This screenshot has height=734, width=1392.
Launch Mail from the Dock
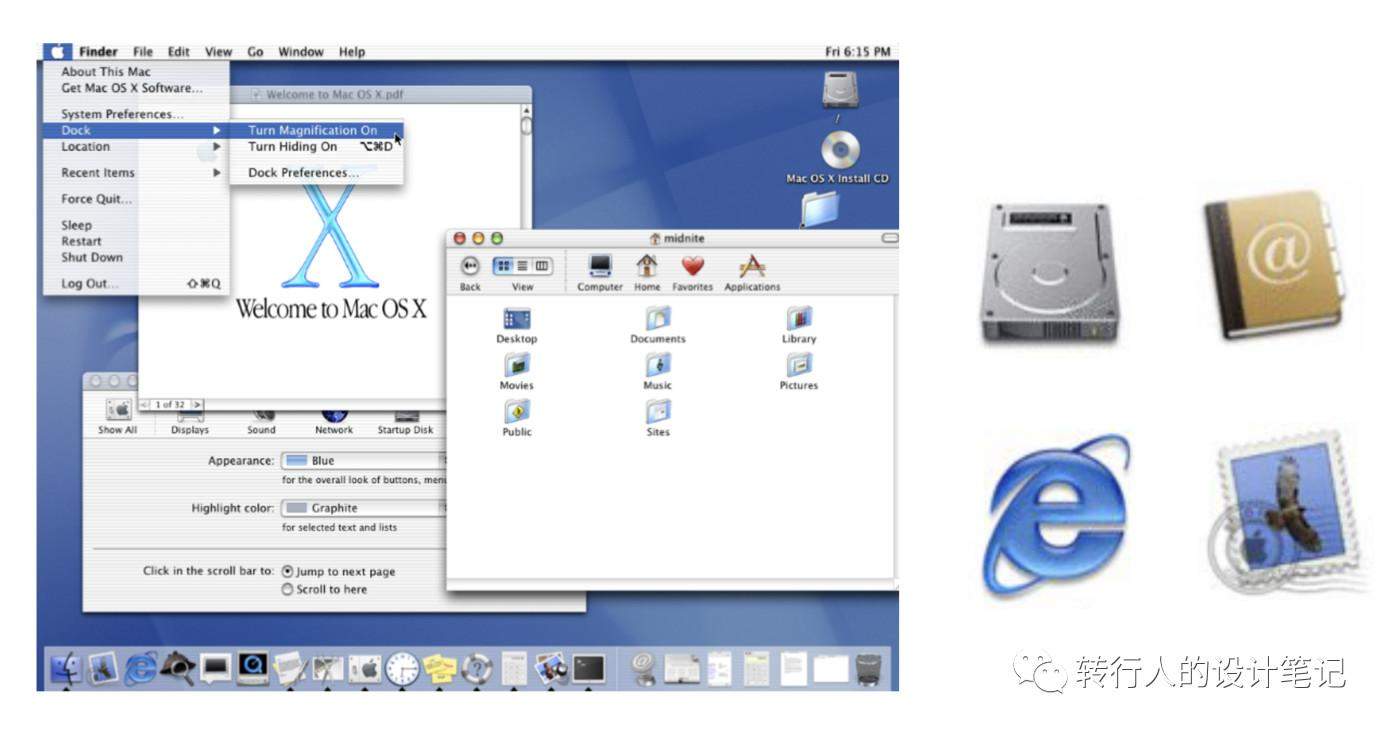[x=103, y=668]
